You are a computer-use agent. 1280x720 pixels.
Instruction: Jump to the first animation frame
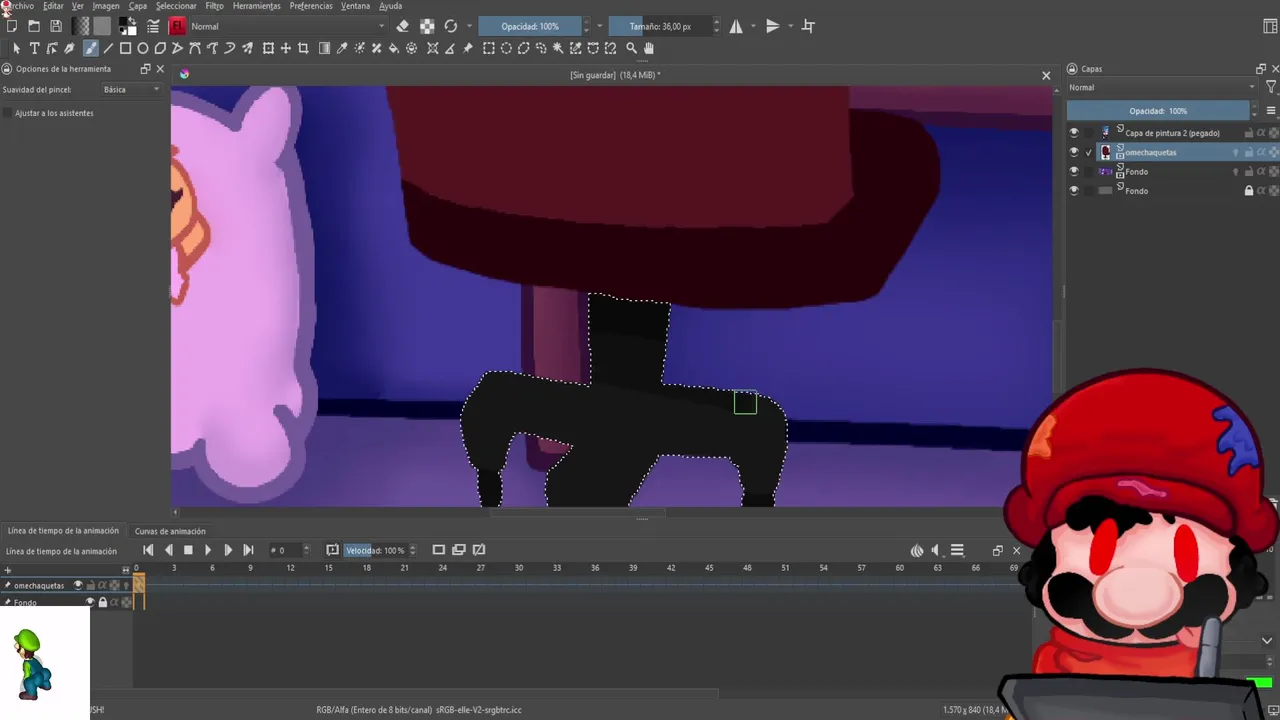[x=148, y=550]
